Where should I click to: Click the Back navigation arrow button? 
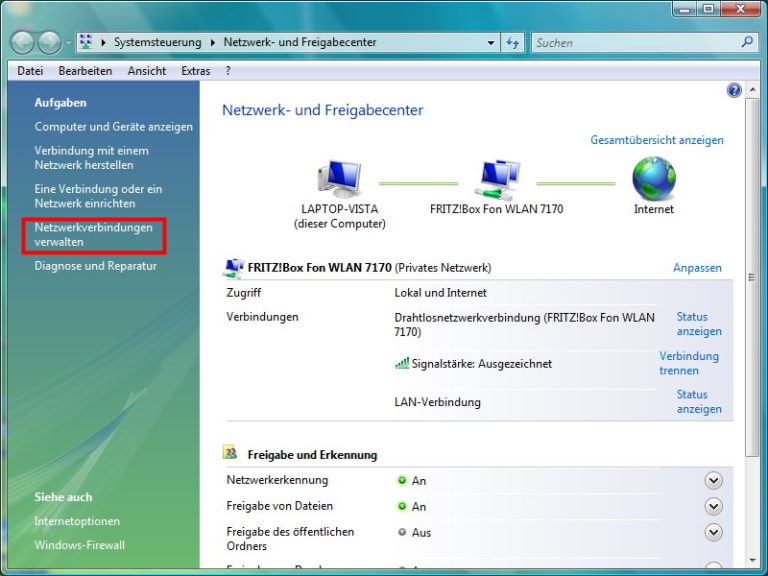point(22,43)
